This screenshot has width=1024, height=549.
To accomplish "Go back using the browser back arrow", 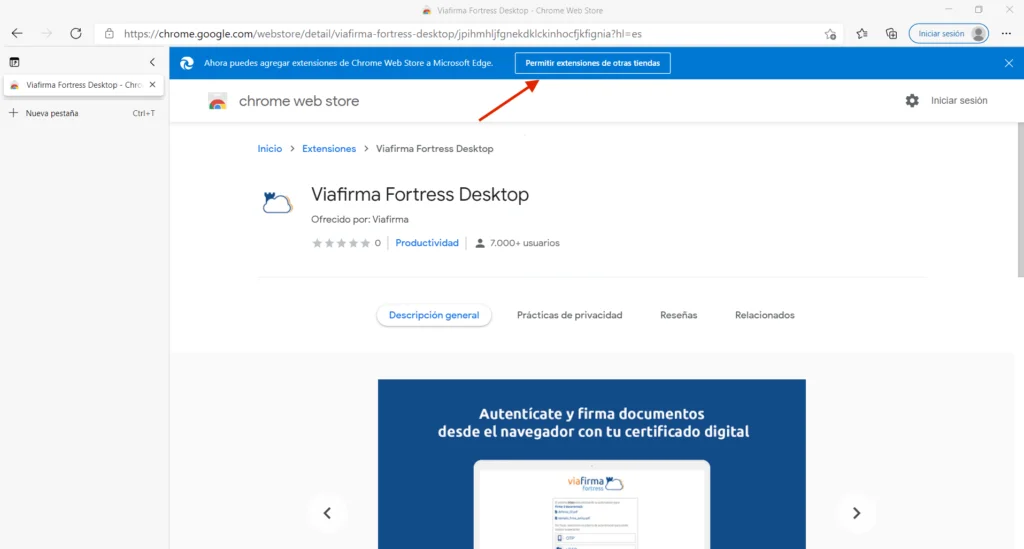I will (x=17, y=33).
